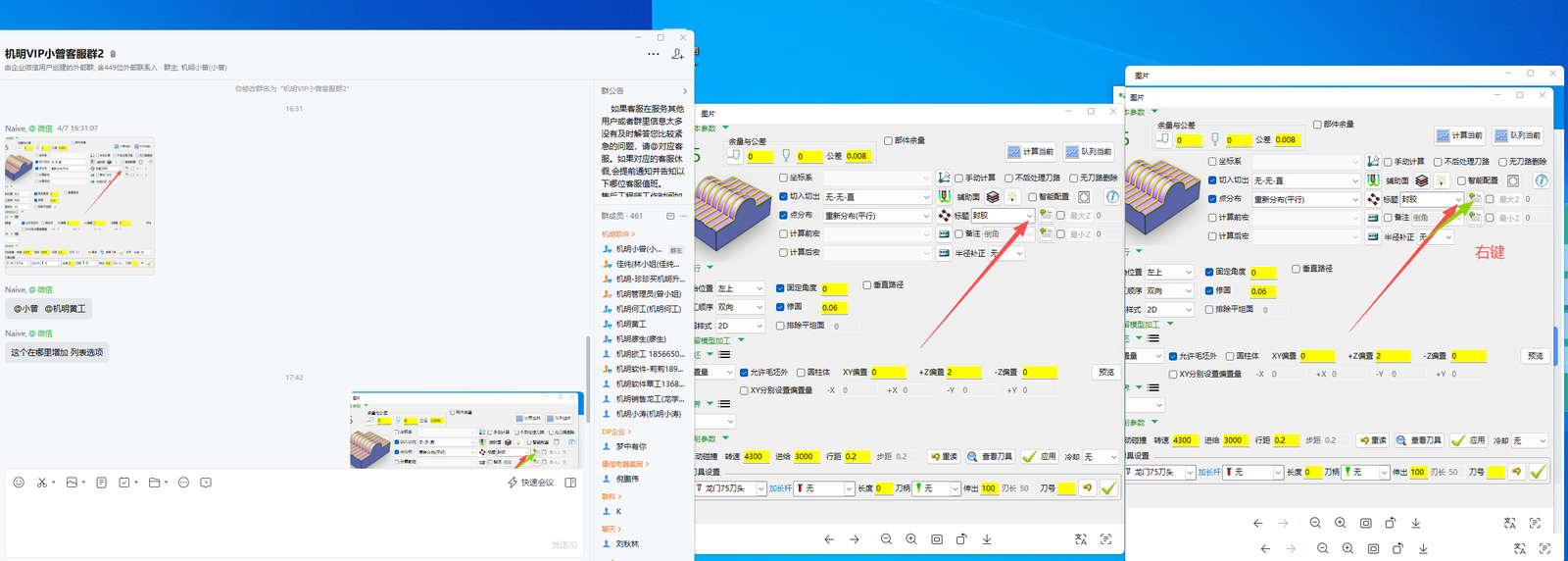Click zoom out in the middle picture viewer
Screen dimensions: 1568x561
(x=886, y=539)
